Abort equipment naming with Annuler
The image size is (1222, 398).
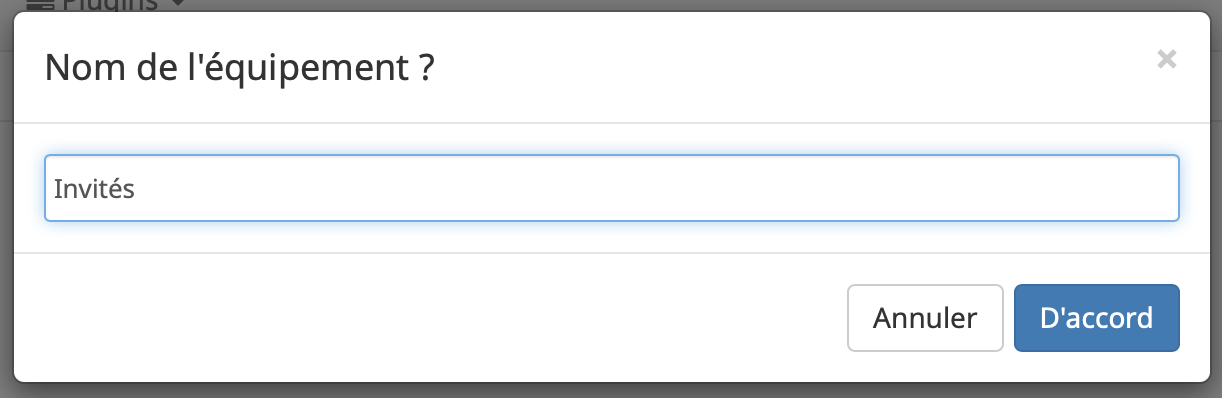925,318
